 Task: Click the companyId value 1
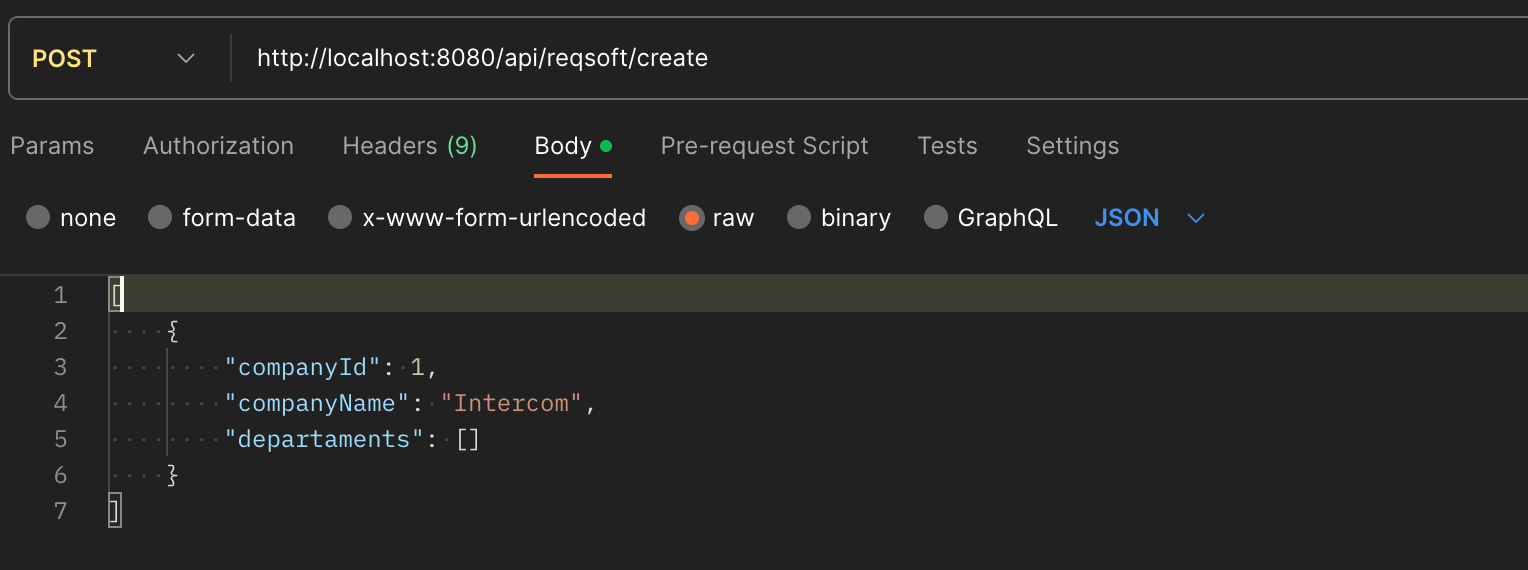[x=418, y=367]
